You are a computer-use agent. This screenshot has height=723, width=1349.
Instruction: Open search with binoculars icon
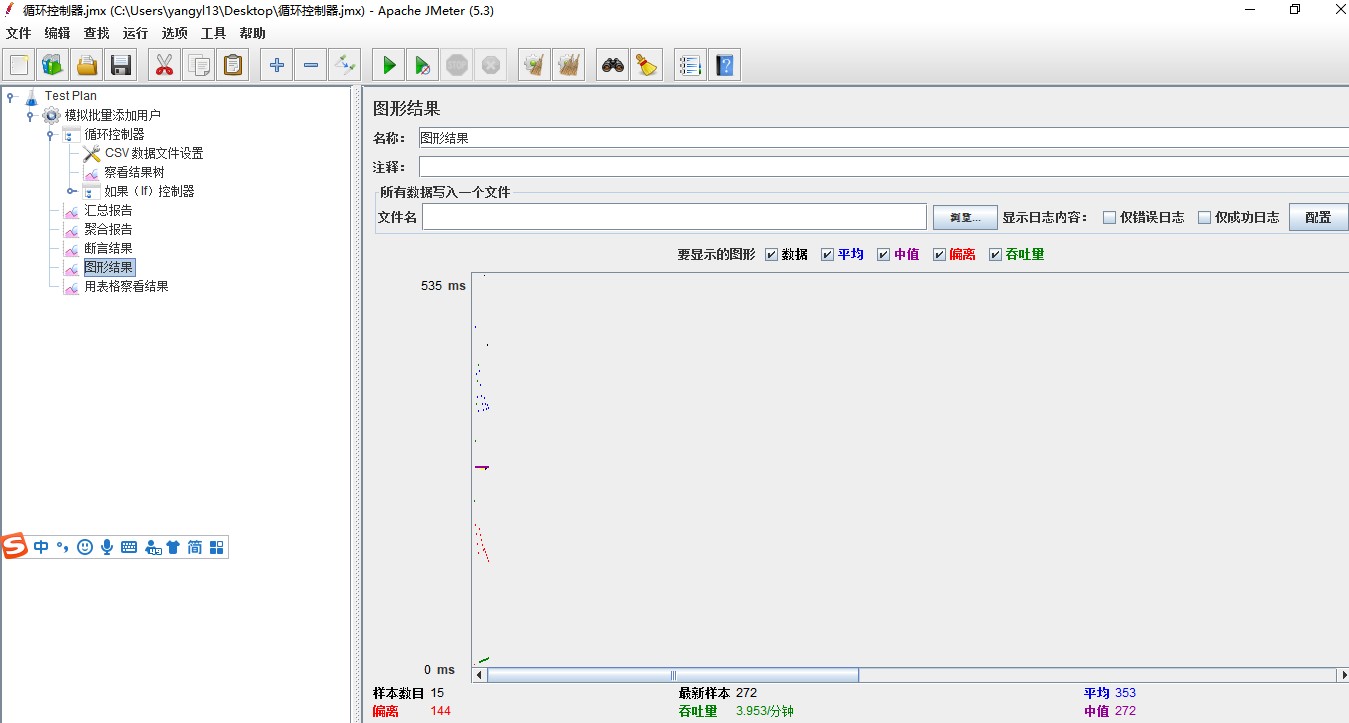[x=612, y=64]
